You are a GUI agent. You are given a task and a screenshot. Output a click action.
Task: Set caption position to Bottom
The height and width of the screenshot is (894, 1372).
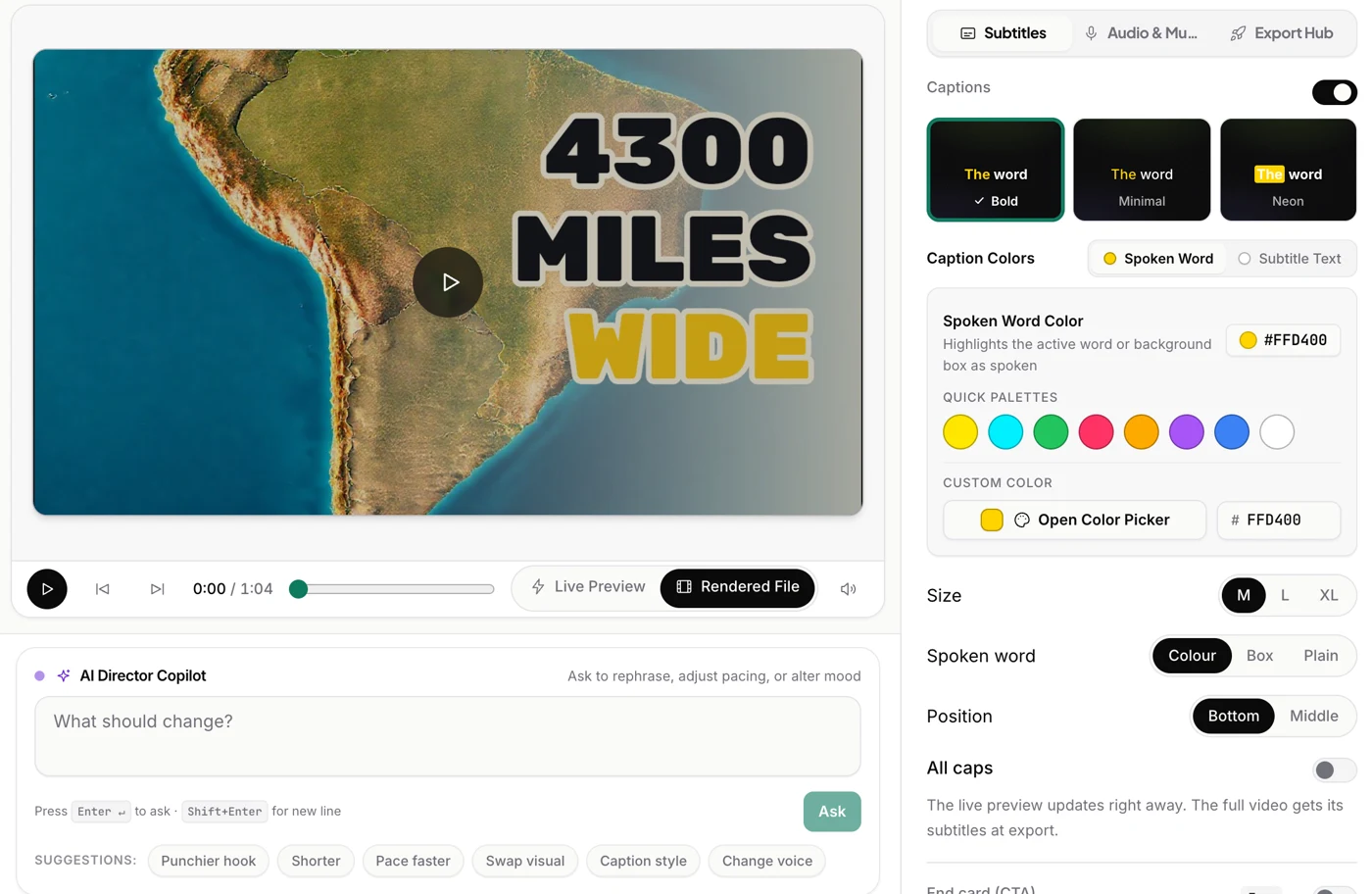(1234, 717)
